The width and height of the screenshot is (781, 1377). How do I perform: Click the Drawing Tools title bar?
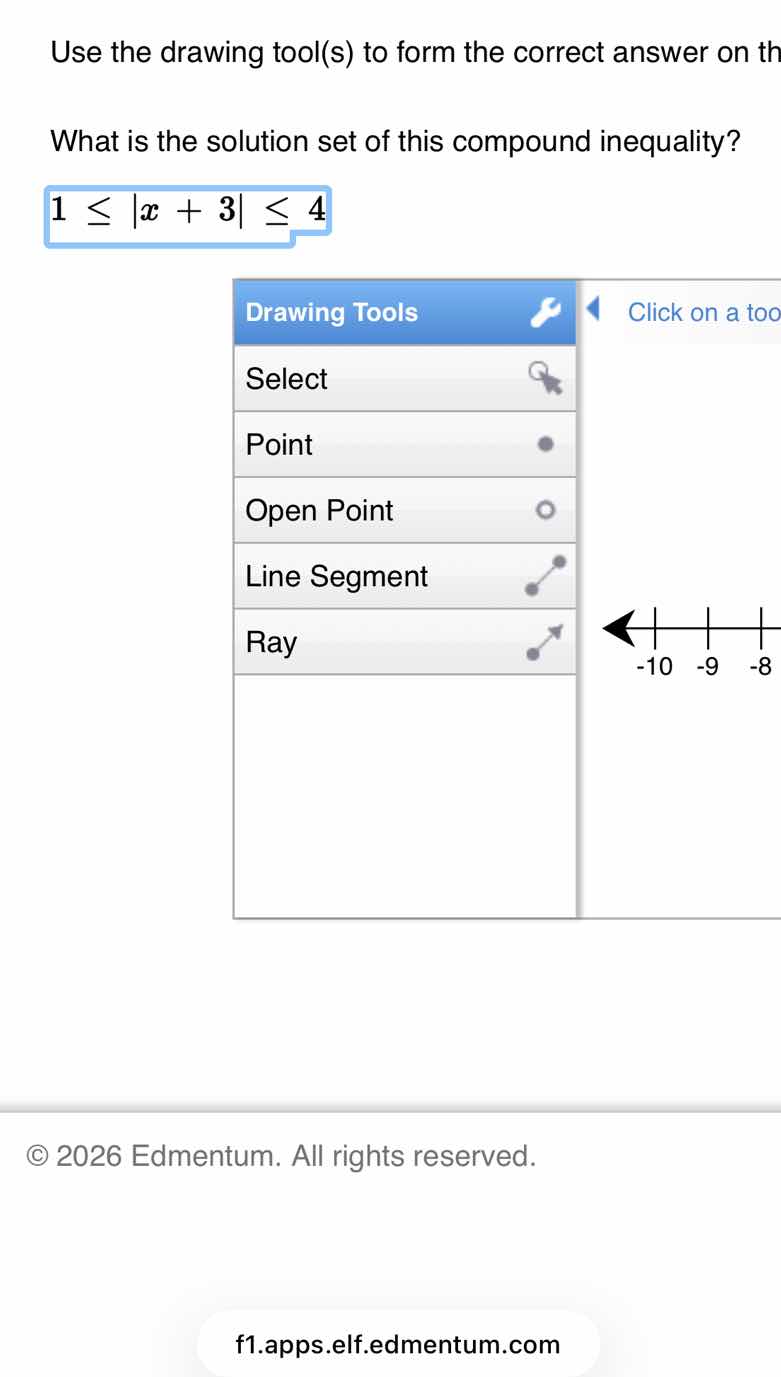coord(331,312)
